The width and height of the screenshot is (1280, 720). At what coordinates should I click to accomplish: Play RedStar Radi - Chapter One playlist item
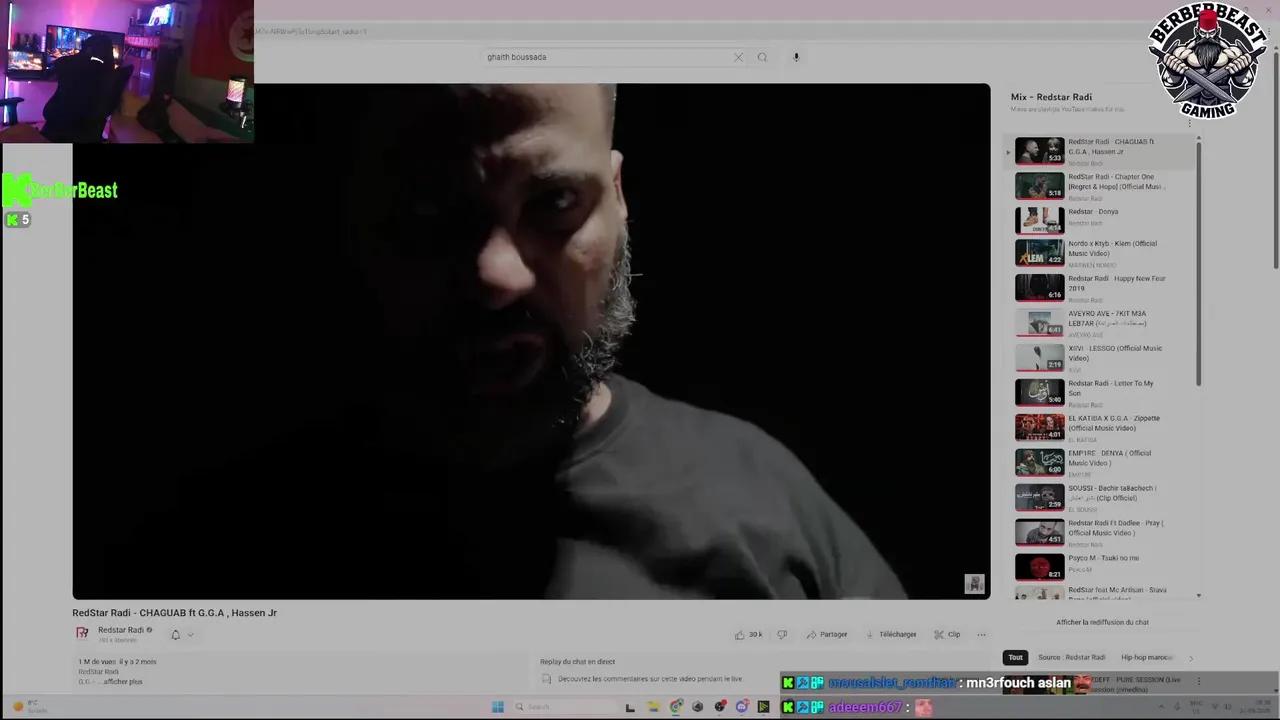click(1101, 186)
